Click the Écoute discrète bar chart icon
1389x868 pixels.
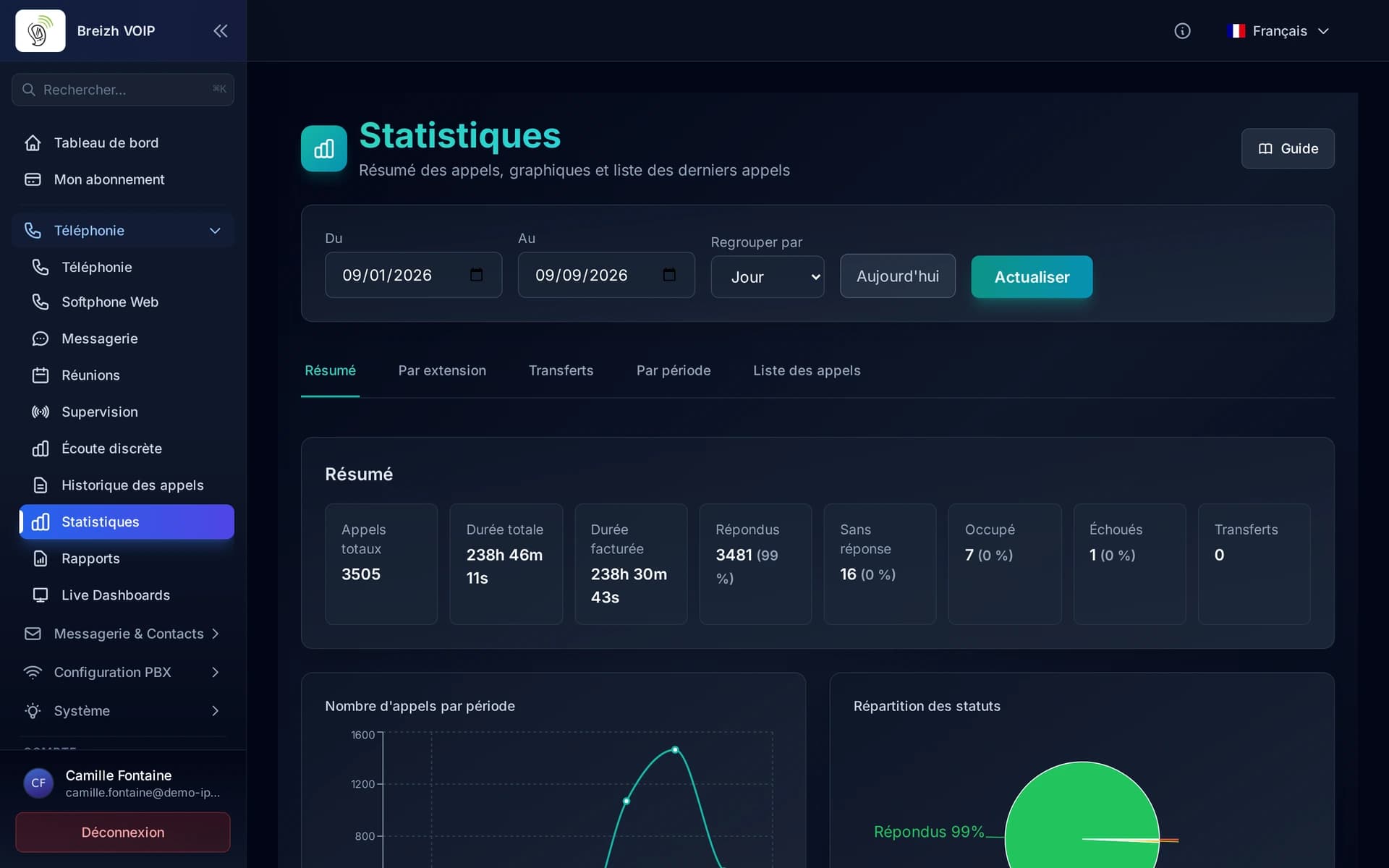click(41, 448)
